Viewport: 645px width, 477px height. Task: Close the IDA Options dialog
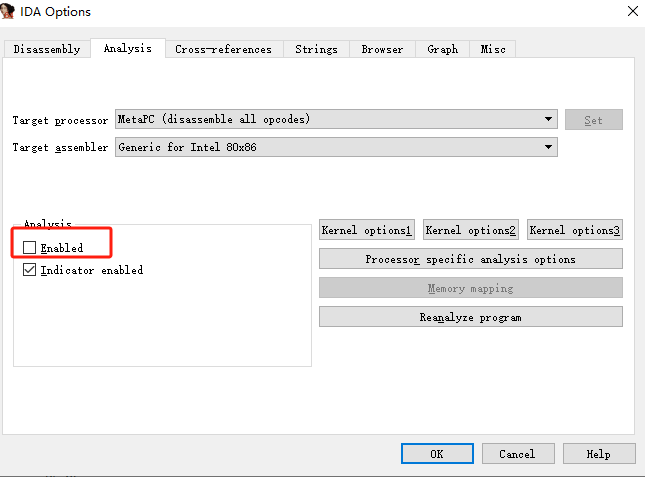click(632, 12)
